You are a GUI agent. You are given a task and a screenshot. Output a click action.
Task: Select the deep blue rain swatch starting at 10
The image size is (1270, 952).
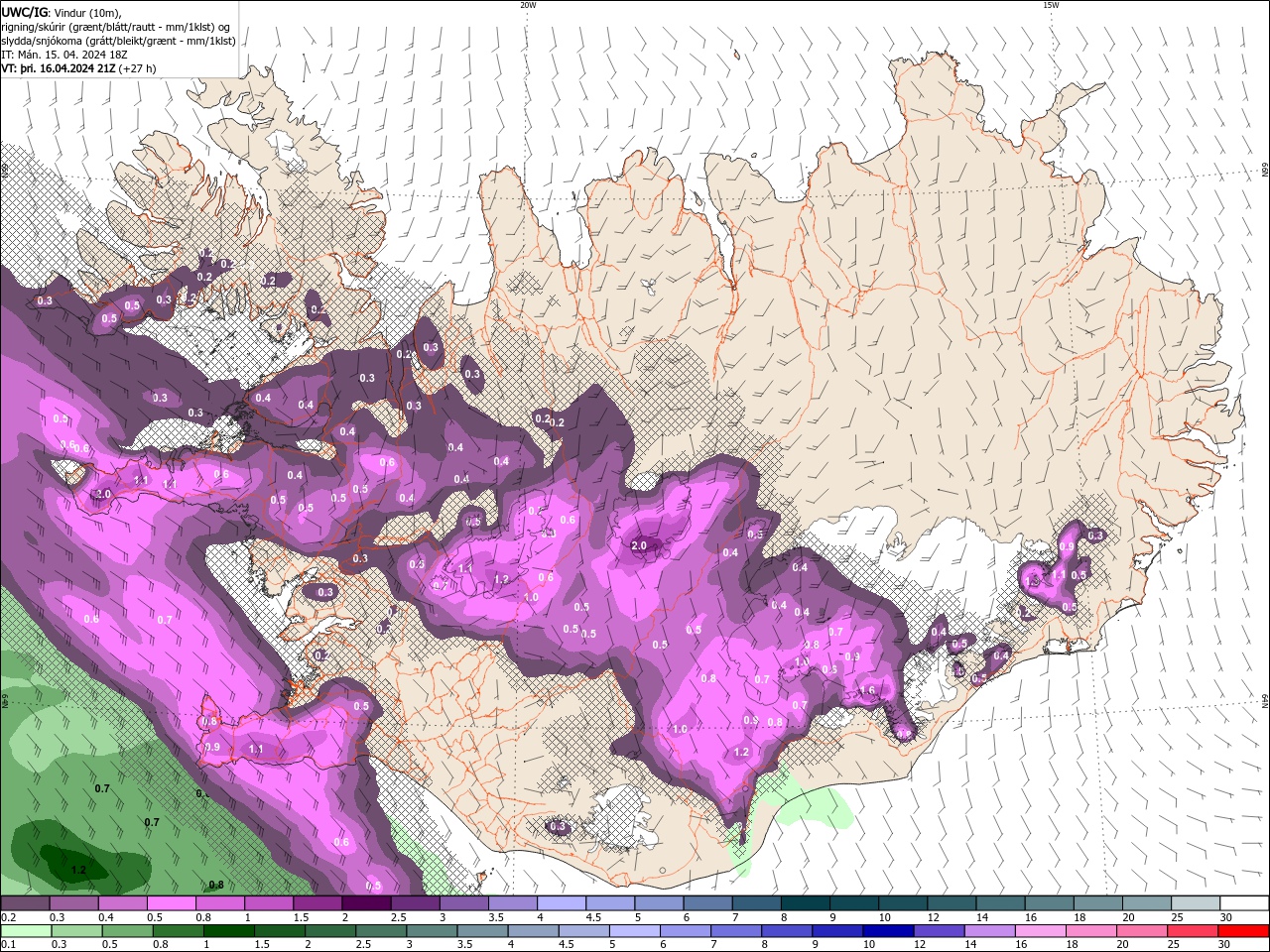tap(888, 931)
